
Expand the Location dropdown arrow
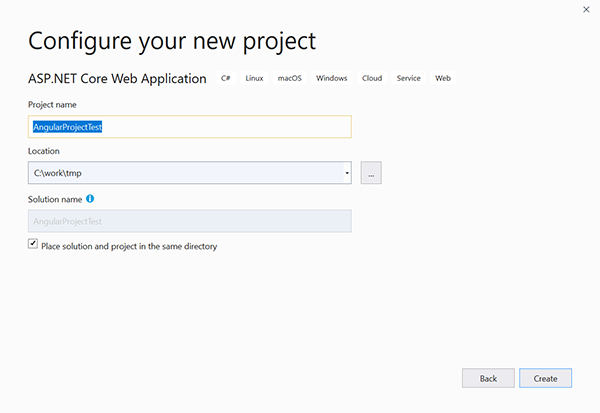[x=347, y=173]
